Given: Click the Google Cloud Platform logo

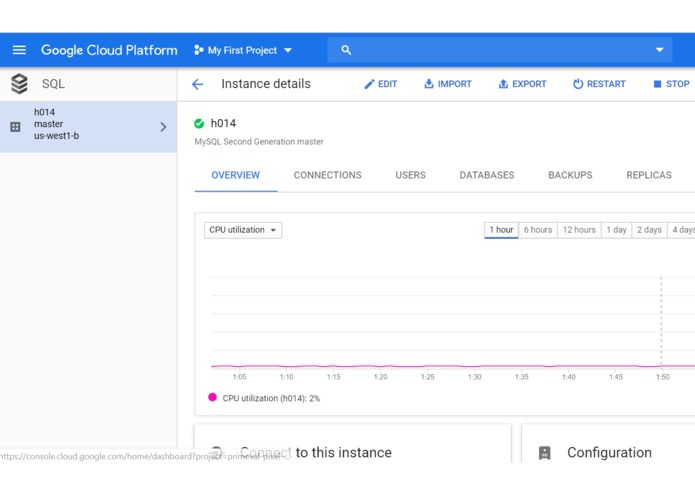Looking at the screenshot, I should coord(109,50).
